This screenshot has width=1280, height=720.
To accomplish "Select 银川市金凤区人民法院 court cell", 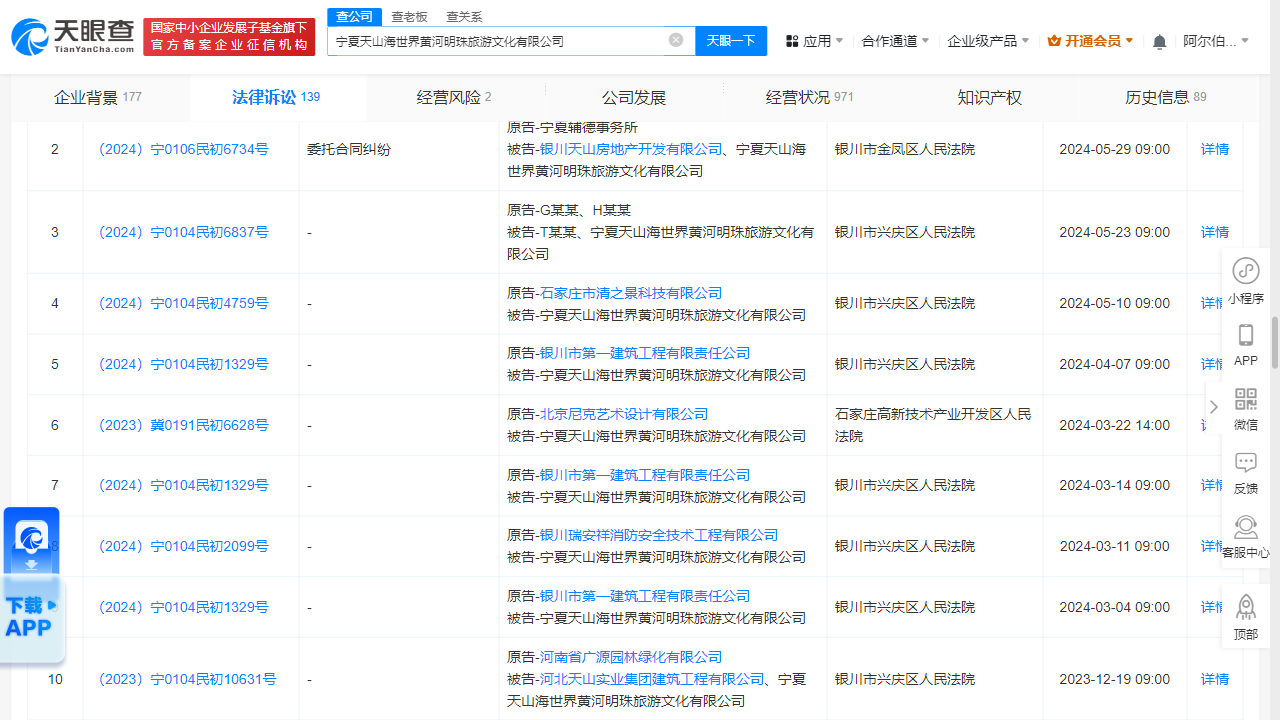I will coord(905,149).
